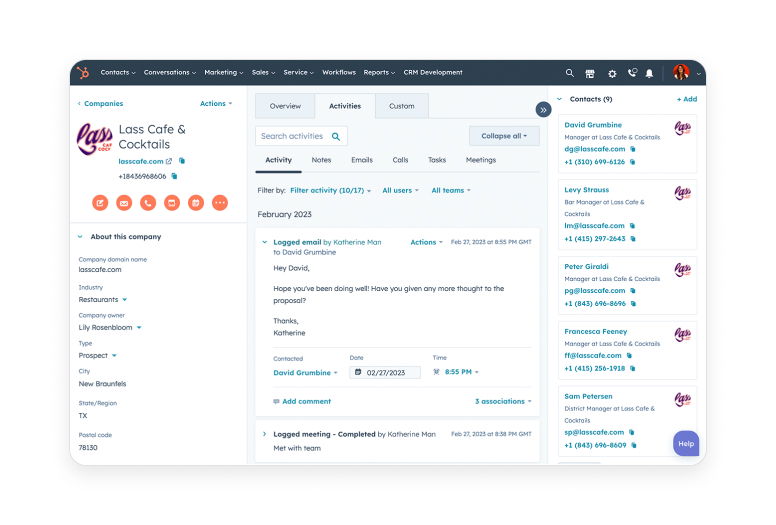Schedule a meeting with the orange calendar icon

point(196,203)
